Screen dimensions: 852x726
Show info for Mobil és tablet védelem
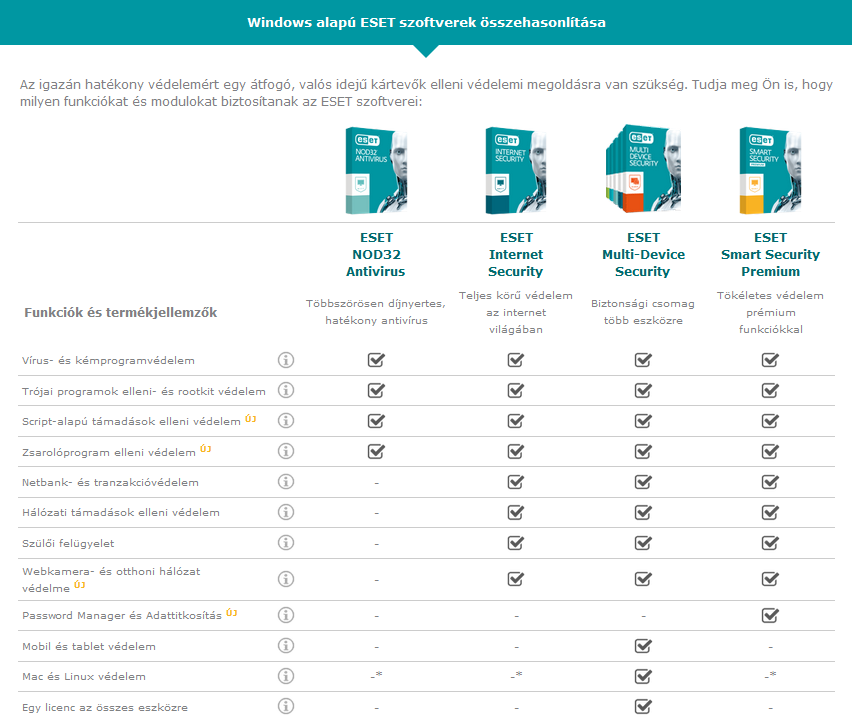pyautogui.click(x=286, y=646)
